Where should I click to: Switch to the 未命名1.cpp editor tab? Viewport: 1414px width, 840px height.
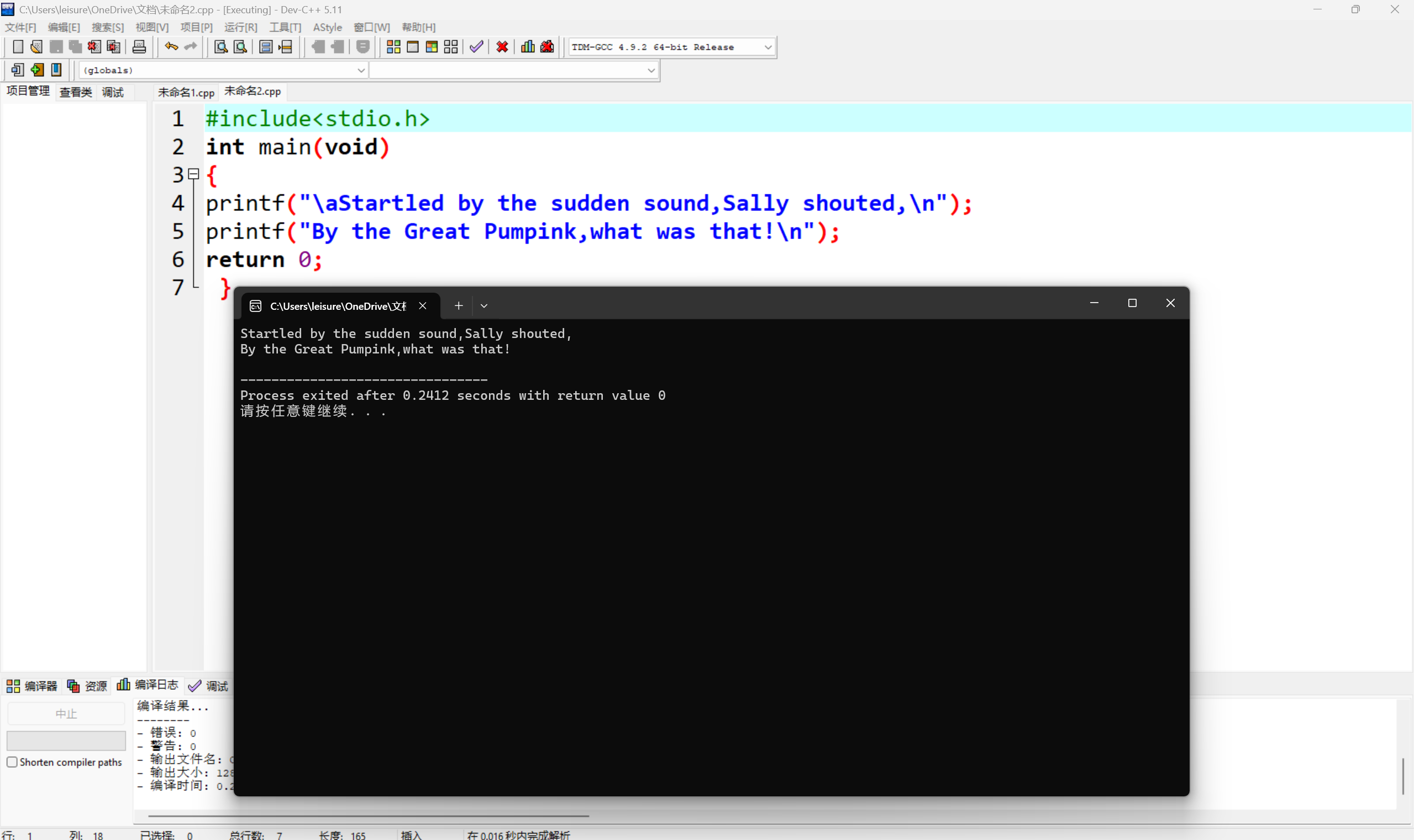point(186,91)
